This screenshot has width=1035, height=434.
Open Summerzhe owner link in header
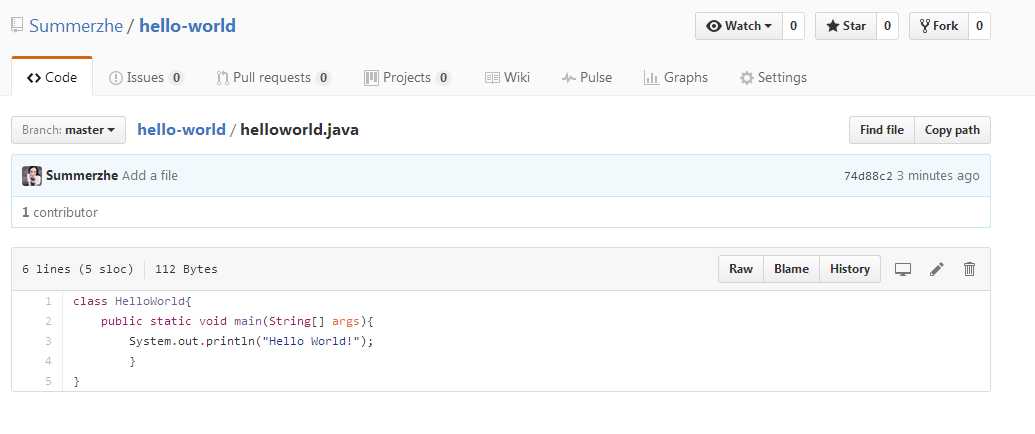[76, 26]
